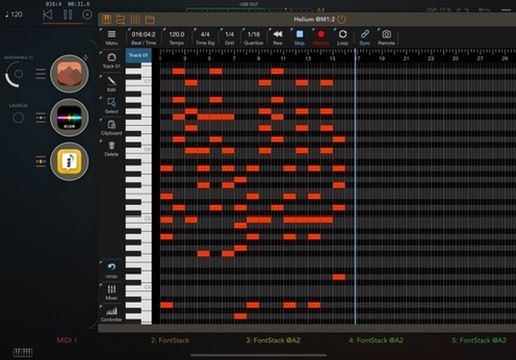Open the Mixer panel
Viewport: 516px width, 360px height.
[x=111, y=292]
